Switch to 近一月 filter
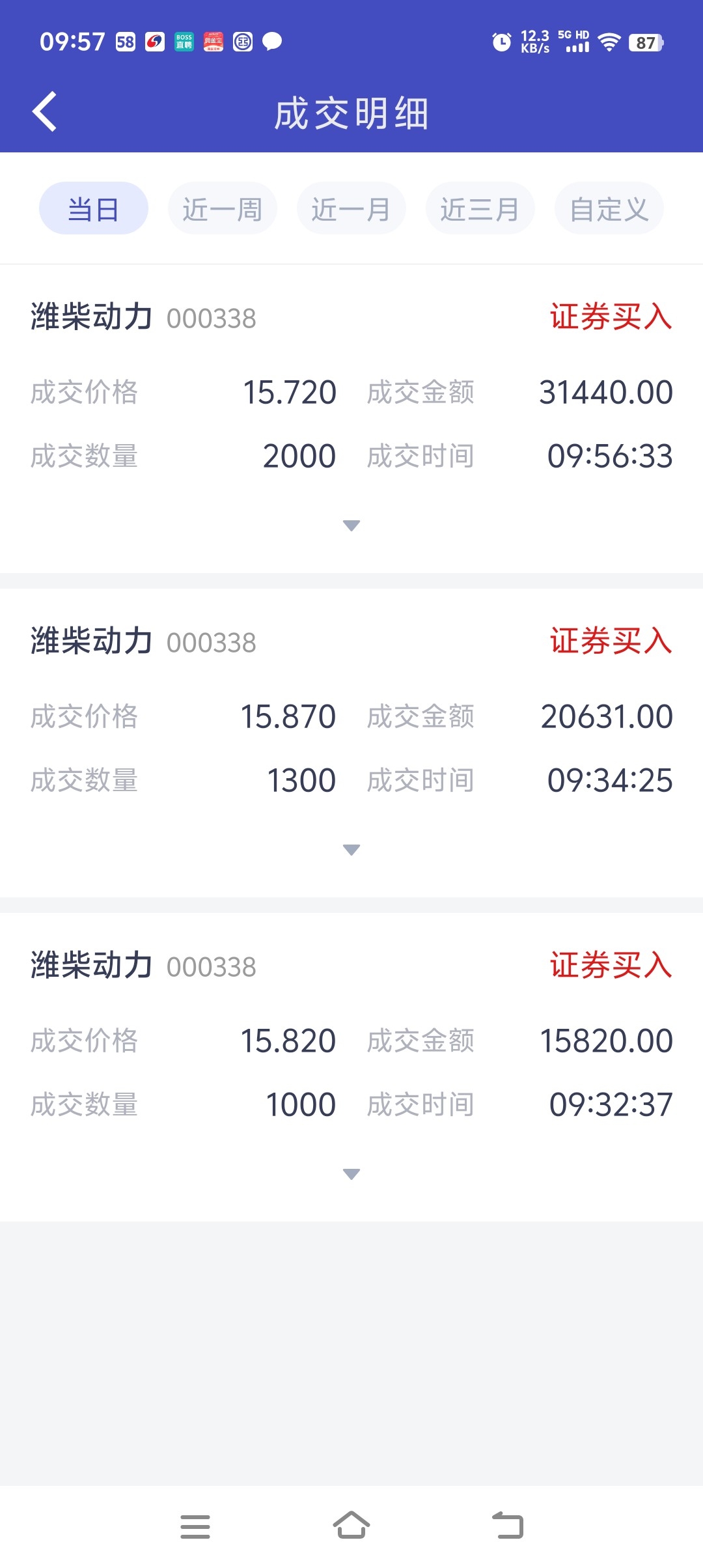The width and height of the screenshot is (703, 1568). click(351, 208)
